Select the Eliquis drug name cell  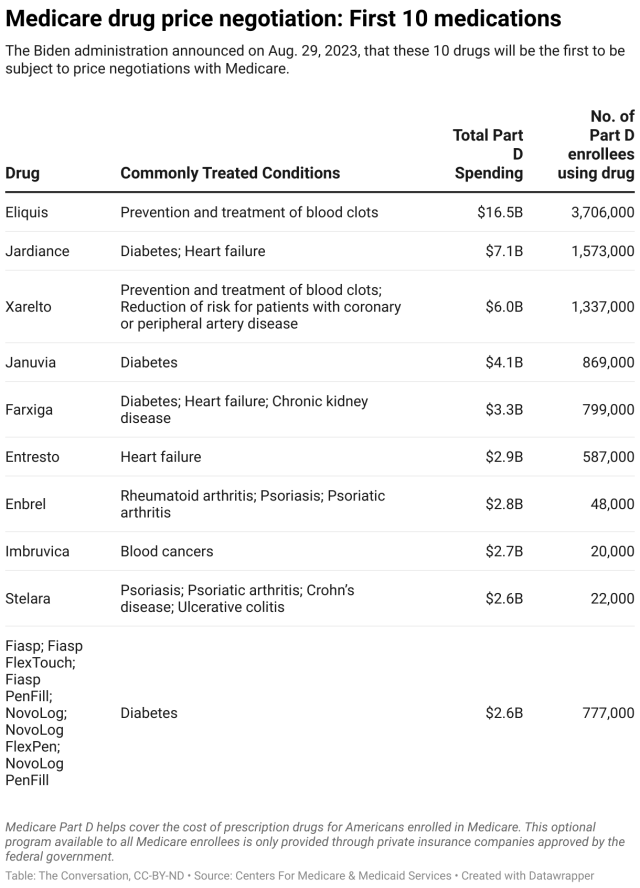tap(27, 212)
